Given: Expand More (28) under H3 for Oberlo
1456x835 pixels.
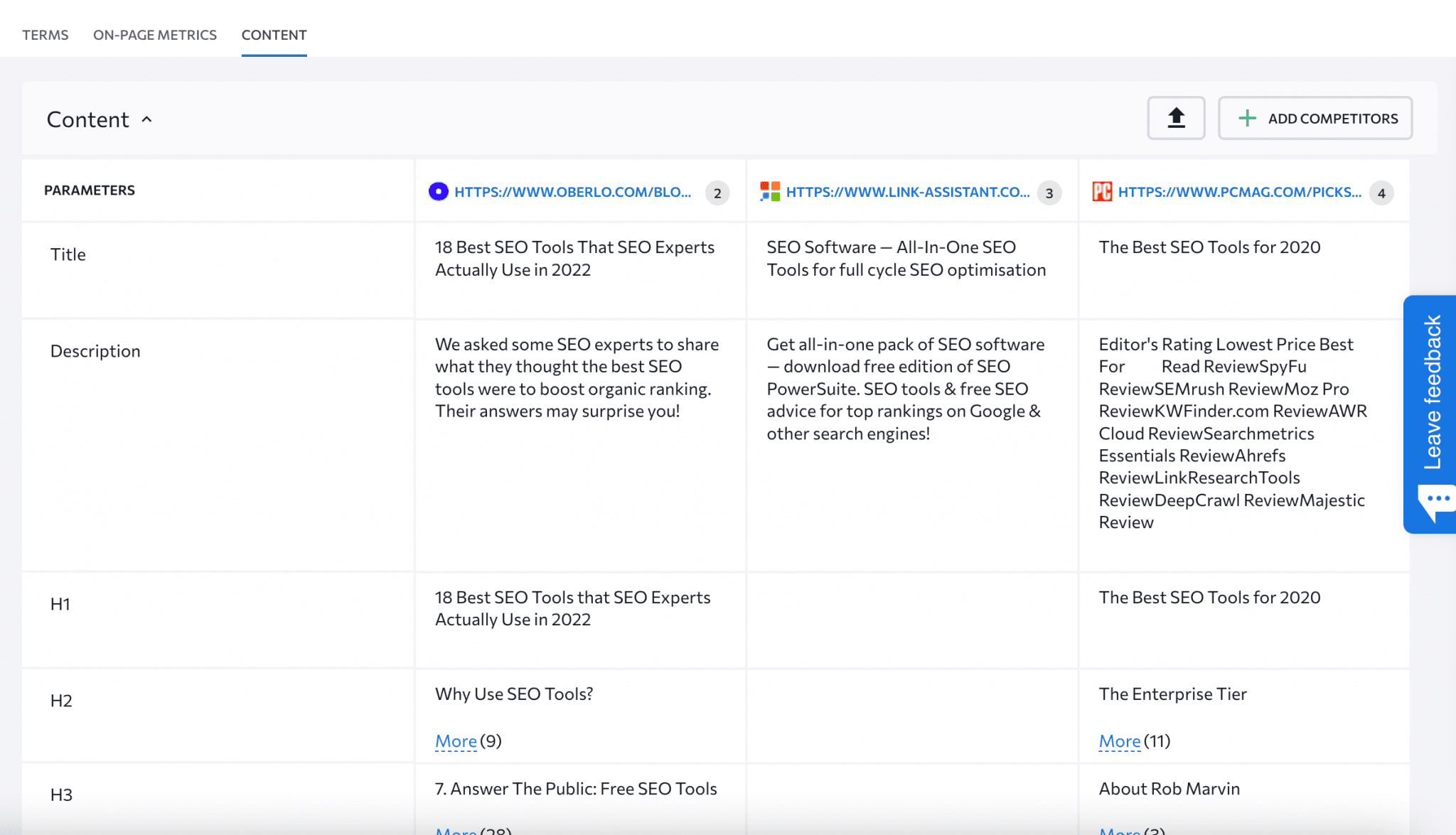Looking at the screenshot, I should [x=455, y=830].
